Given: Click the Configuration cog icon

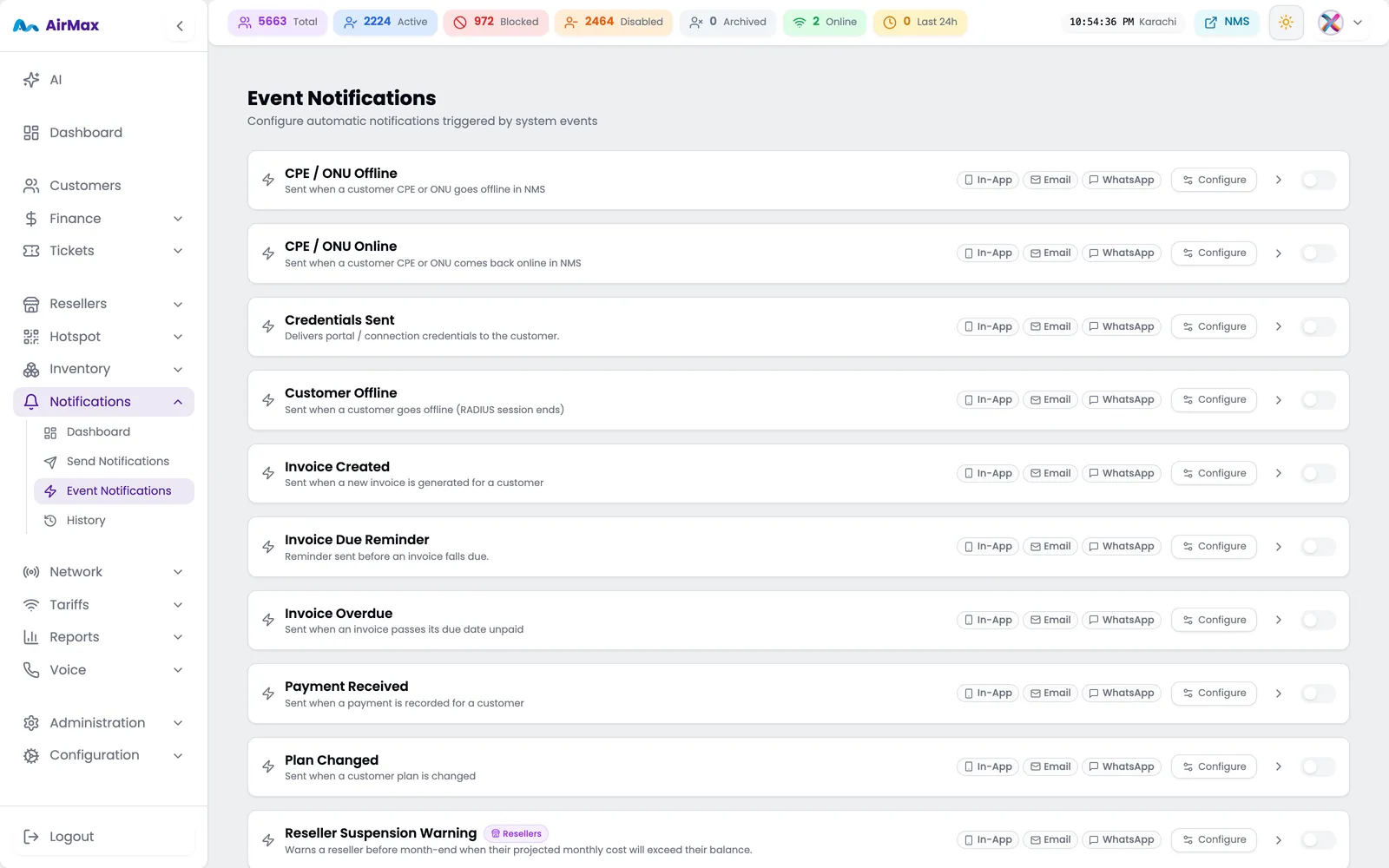Looking at the screenshot, I should (31, 755).
